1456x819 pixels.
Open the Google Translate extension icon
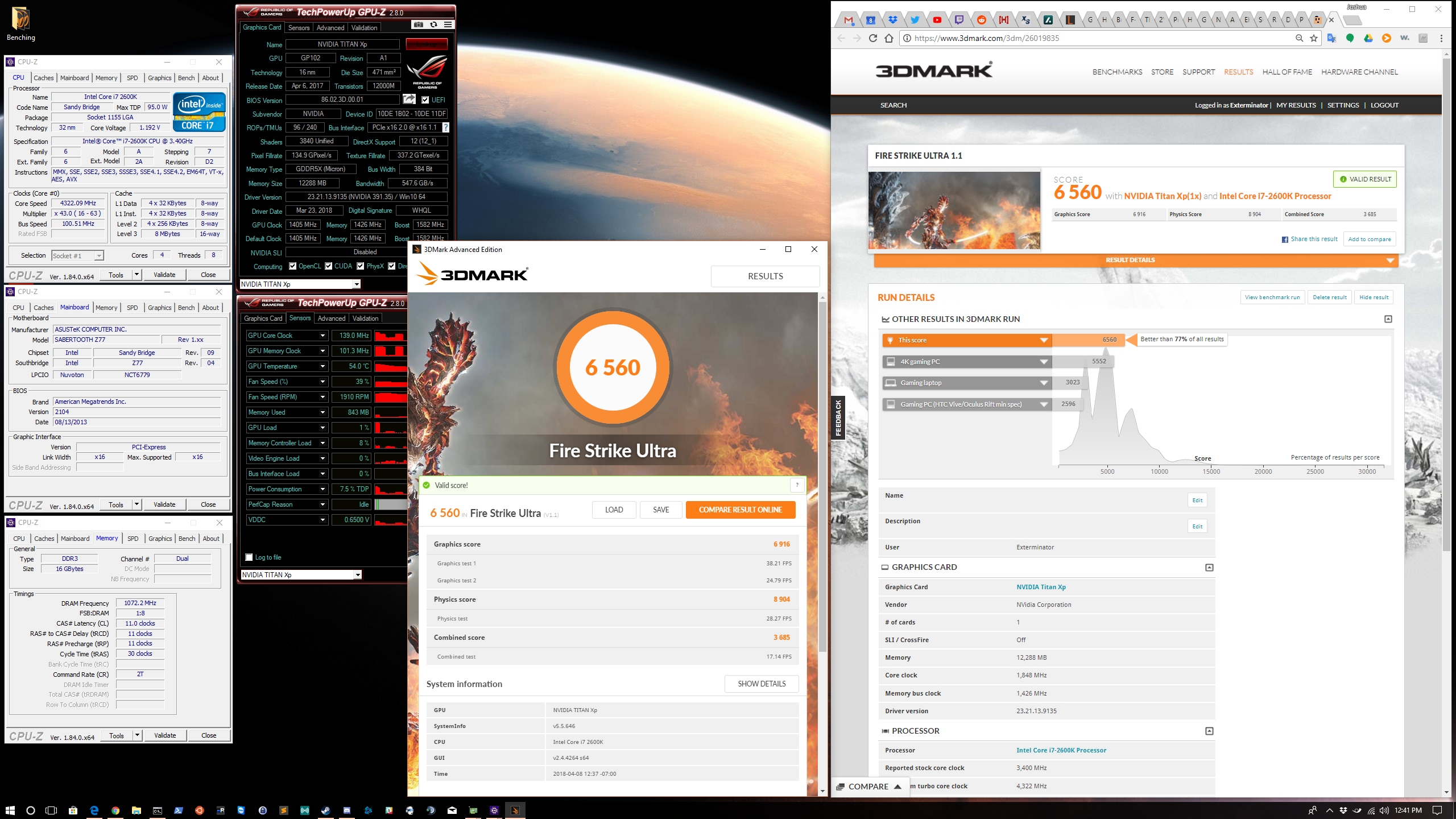tap(1331, 38)
